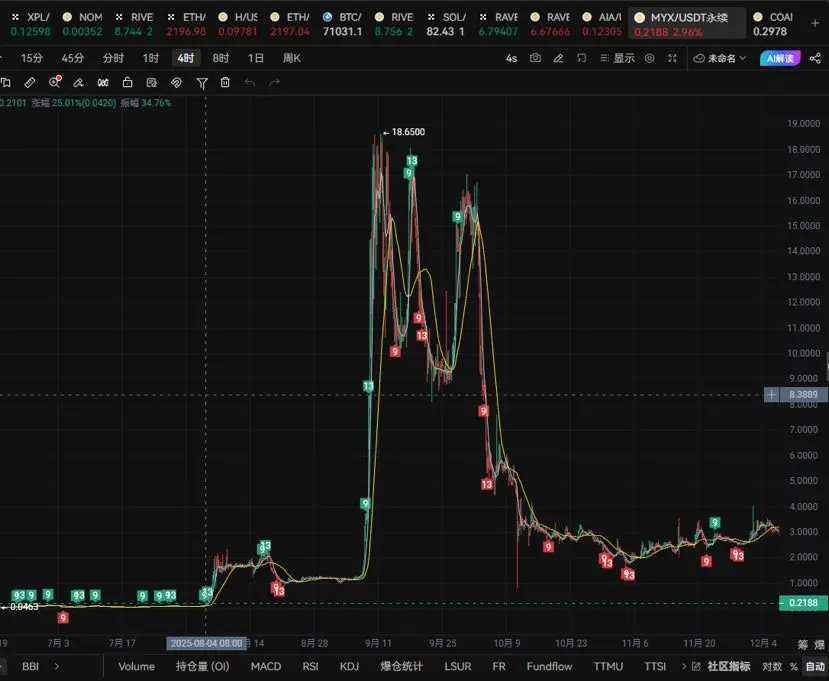Toggle the 爆仓统计 indicator
Viewport: 829px width, 681px height.
[x=401, y=666]
